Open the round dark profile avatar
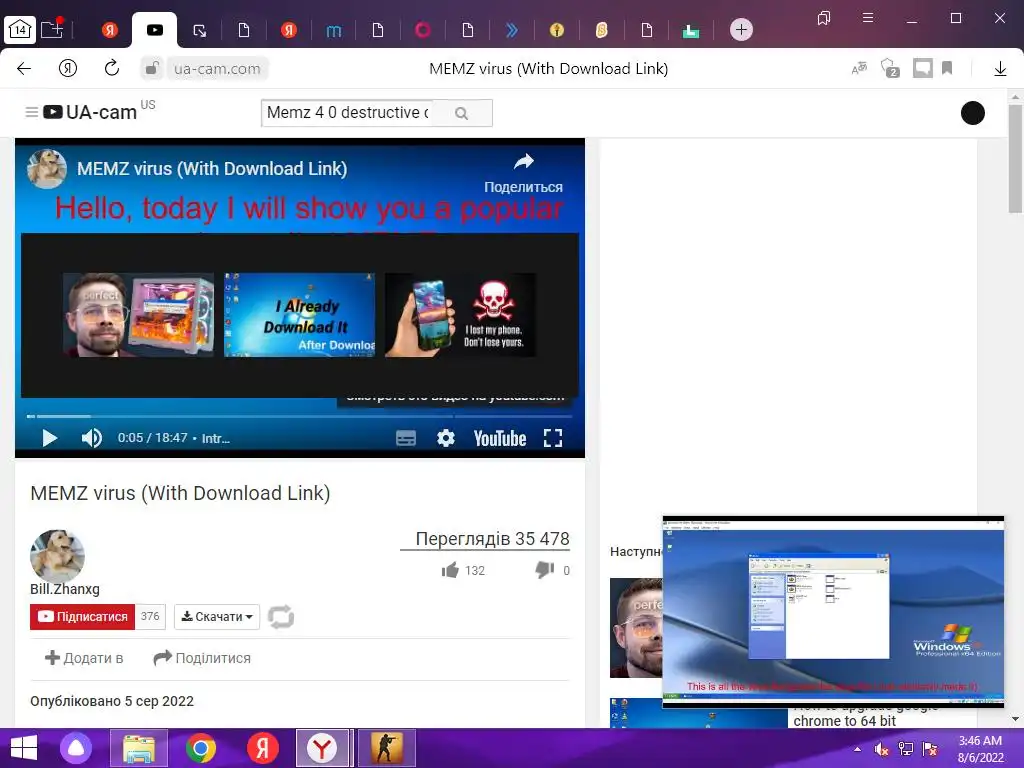This screenshot has height=768, width=1024. (972, 113)
